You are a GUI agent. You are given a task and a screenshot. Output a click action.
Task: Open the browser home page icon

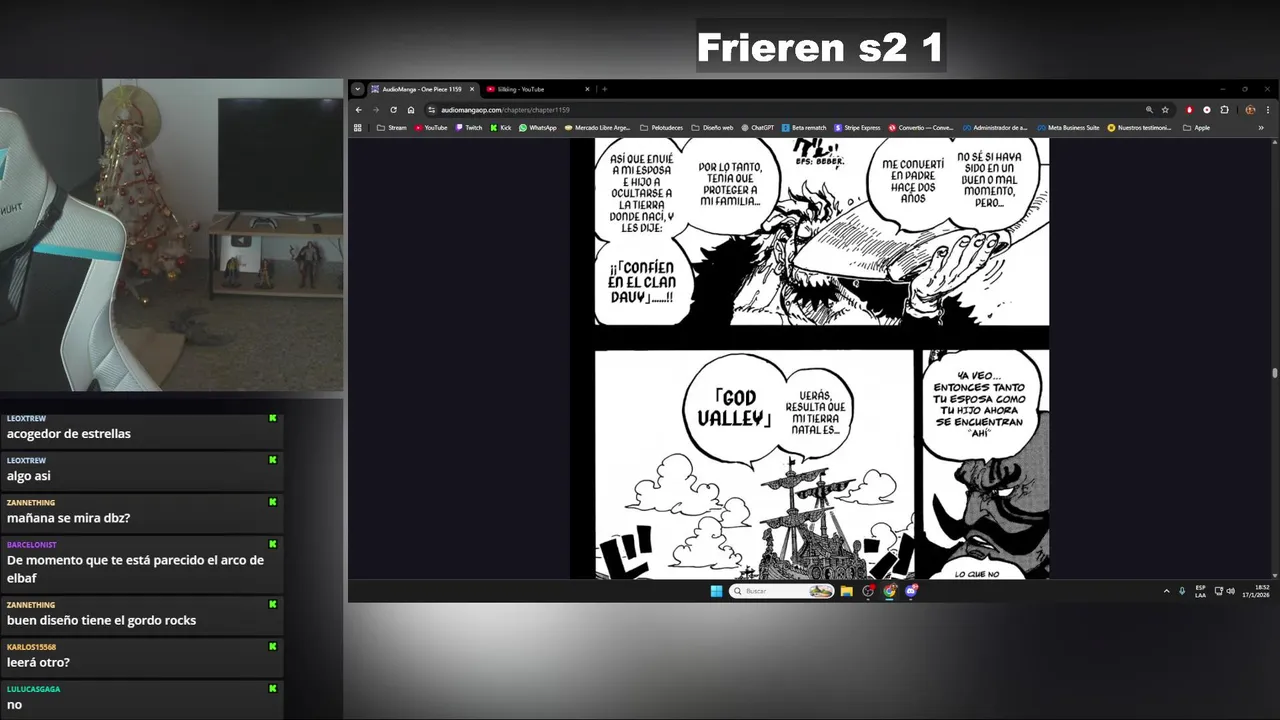coord(410,110)
